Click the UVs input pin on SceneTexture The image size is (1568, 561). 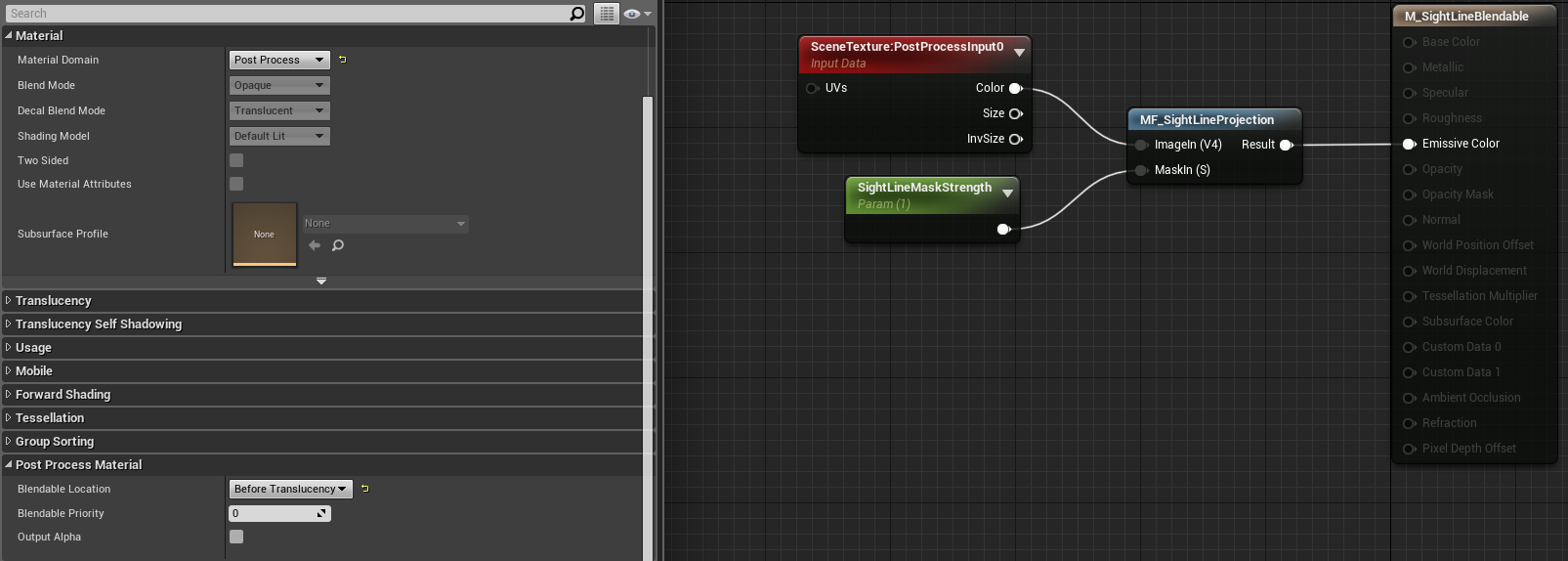pyautogui.click(x=812, y=88)
